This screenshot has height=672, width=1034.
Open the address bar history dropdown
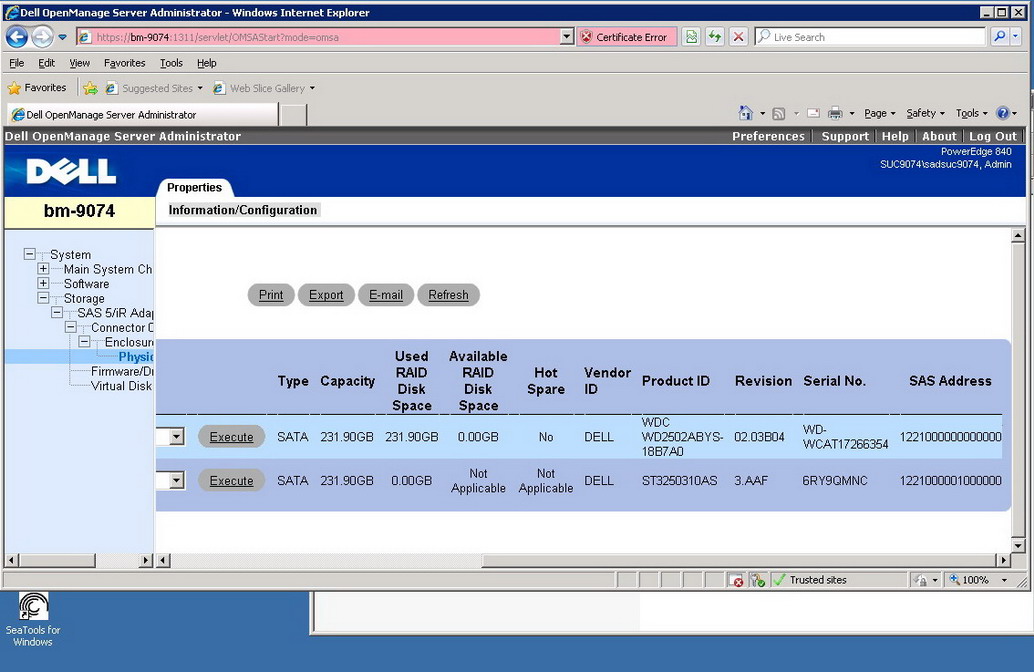point(567,37)
